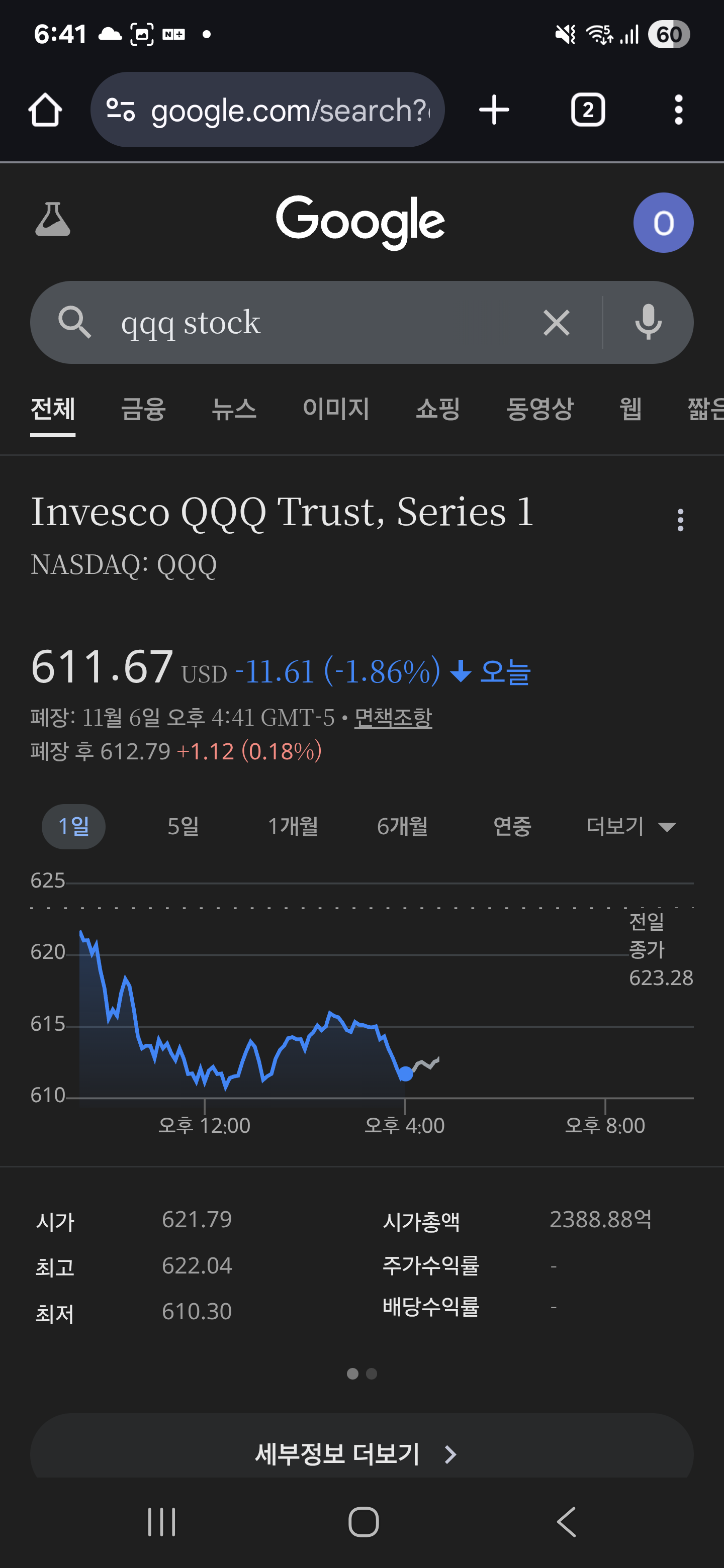Open the tab switcher showing 2 tabs
The height and width of the screenshot is (1568, 724).
[588, 110]
